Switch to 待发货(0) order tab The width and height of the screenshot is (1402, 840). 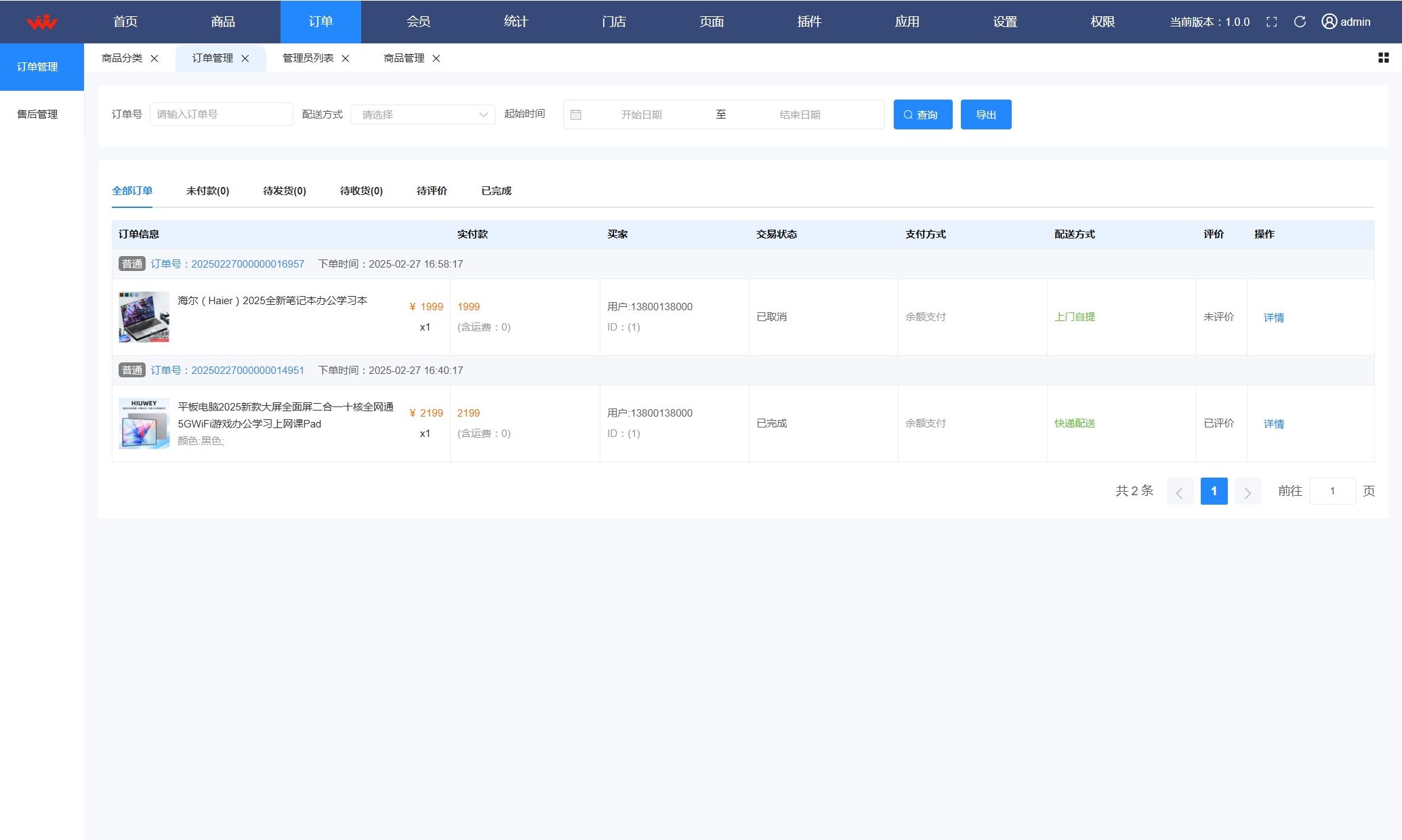click(284, 191)
